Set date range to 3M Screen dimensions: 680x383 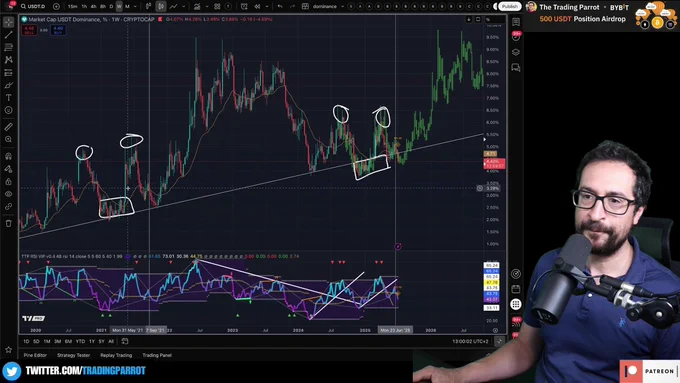[x=57, y=341]
